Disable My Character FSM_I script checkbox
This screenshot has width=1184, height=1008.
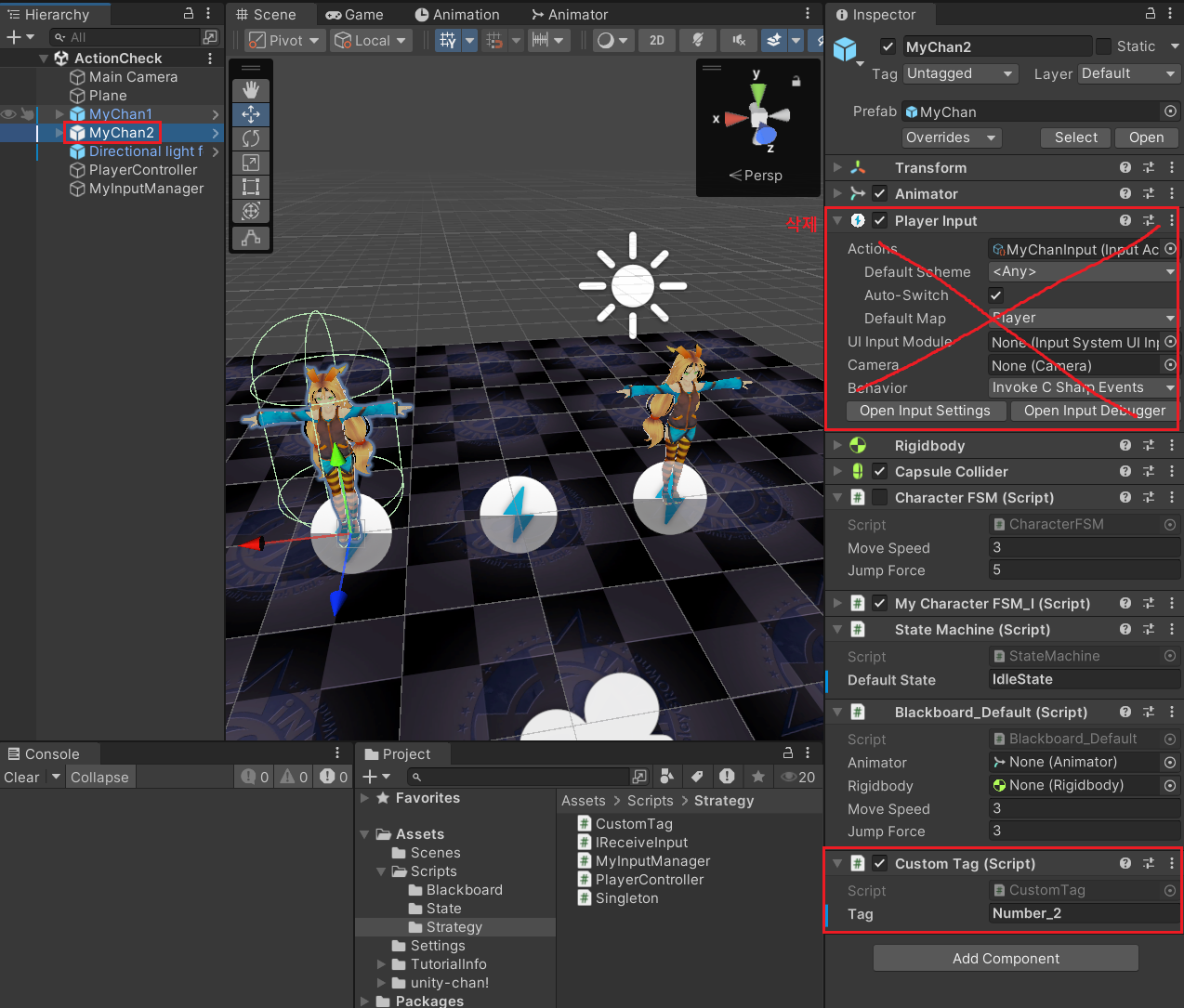point(879,603)
